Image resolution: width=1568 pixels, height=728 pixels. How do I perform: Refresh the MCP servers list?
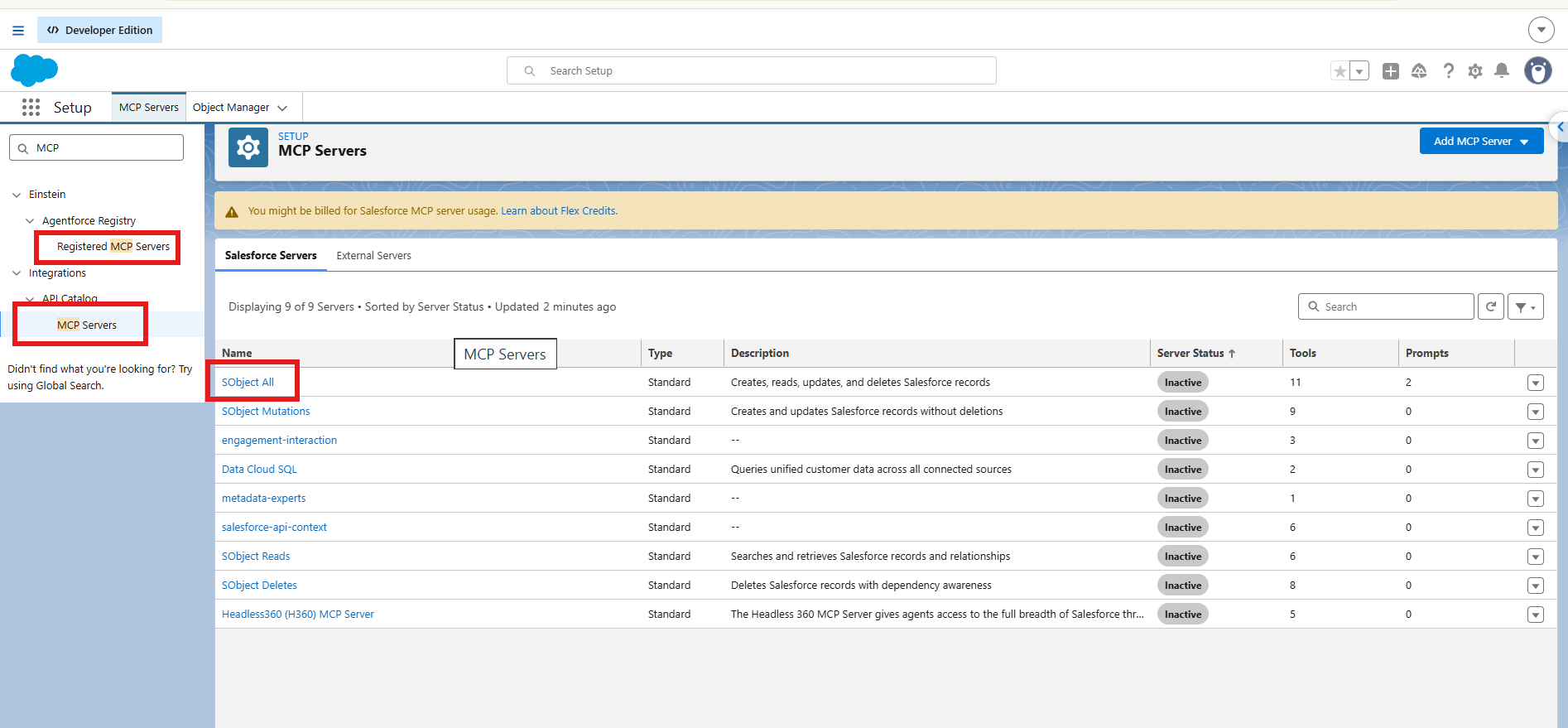coord(1491,306)
